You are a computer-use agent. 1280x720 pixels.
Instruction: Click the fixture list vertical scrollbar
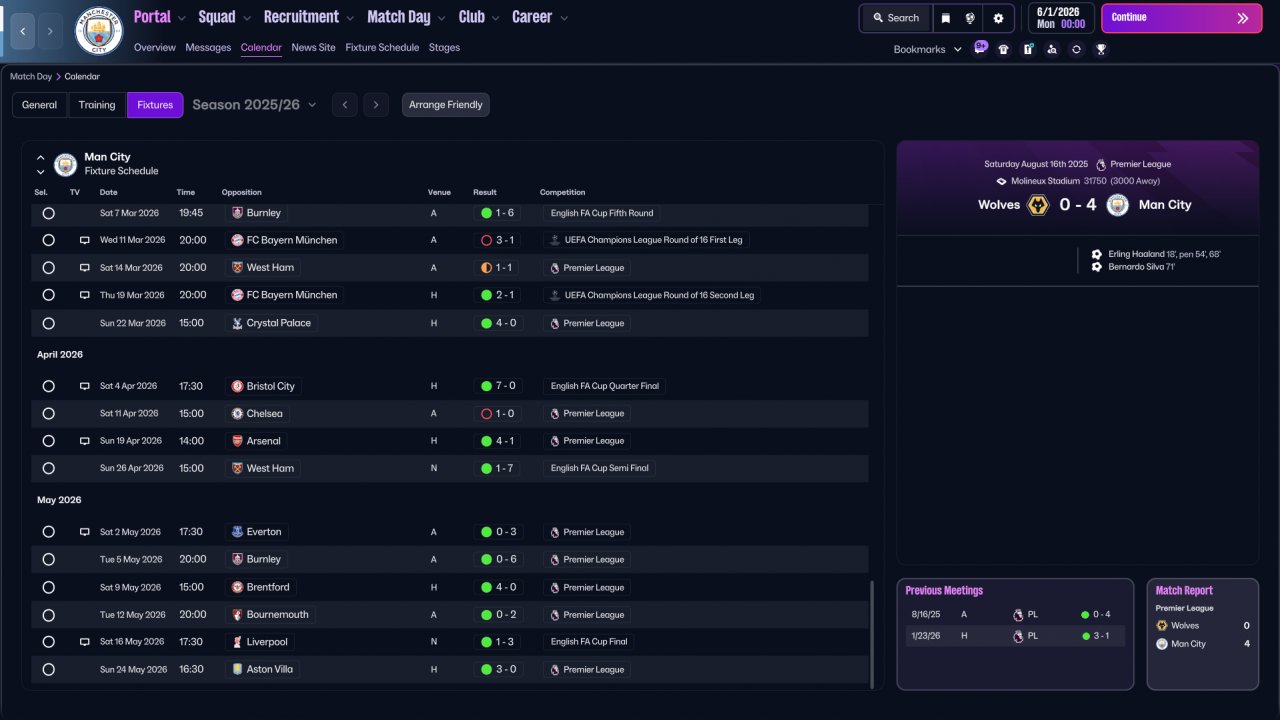coord(873,634)
